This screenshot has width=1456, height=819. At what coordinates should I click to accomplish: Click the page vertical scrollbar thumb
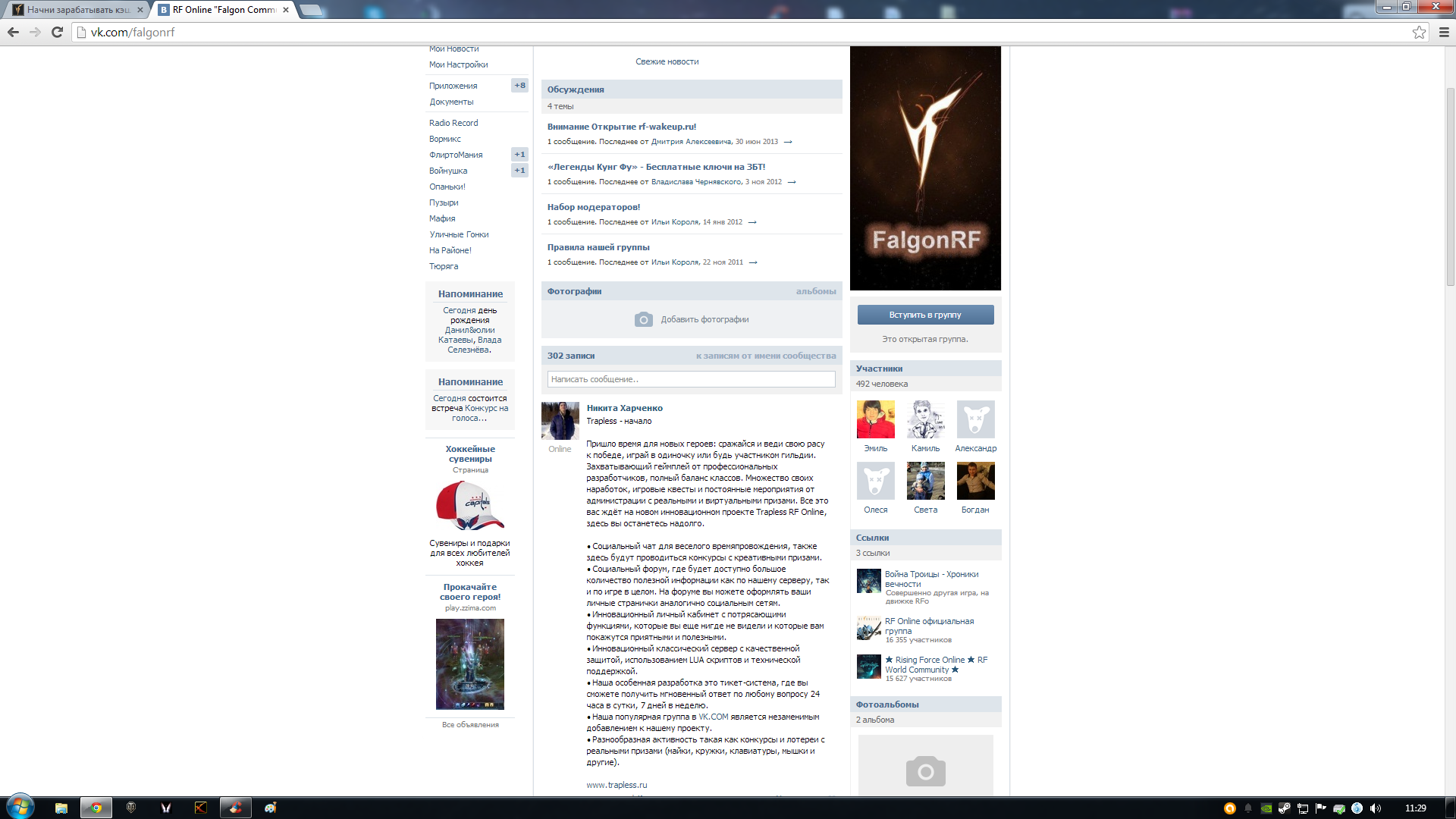[1450, 186]
